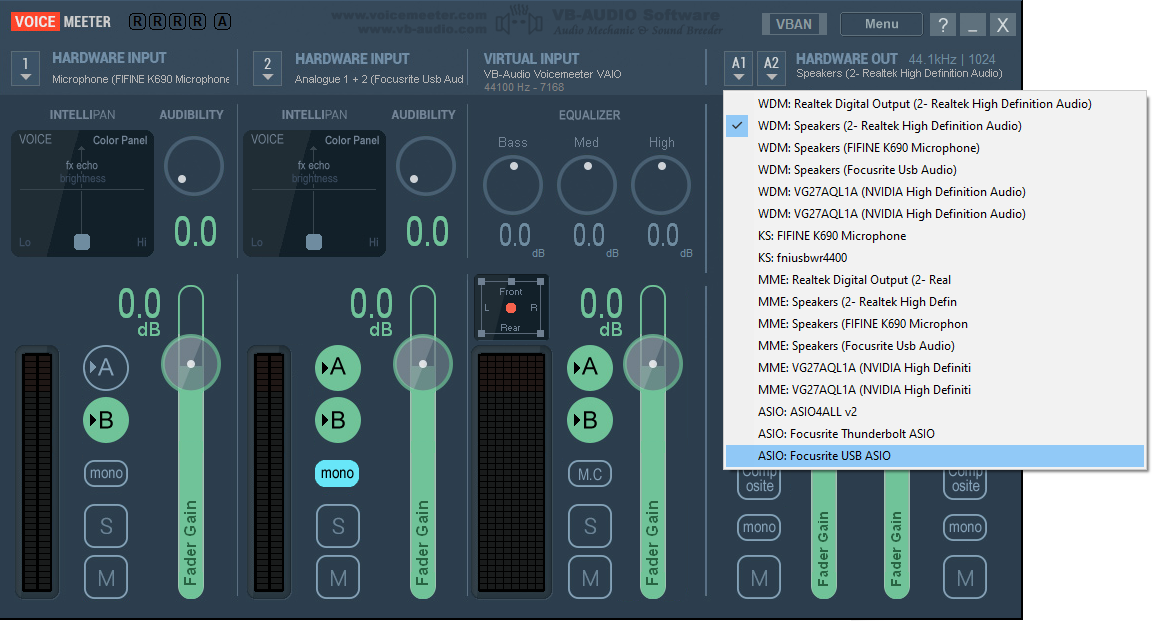
Task: Mute hardware input 2
Action: (338, 577)
